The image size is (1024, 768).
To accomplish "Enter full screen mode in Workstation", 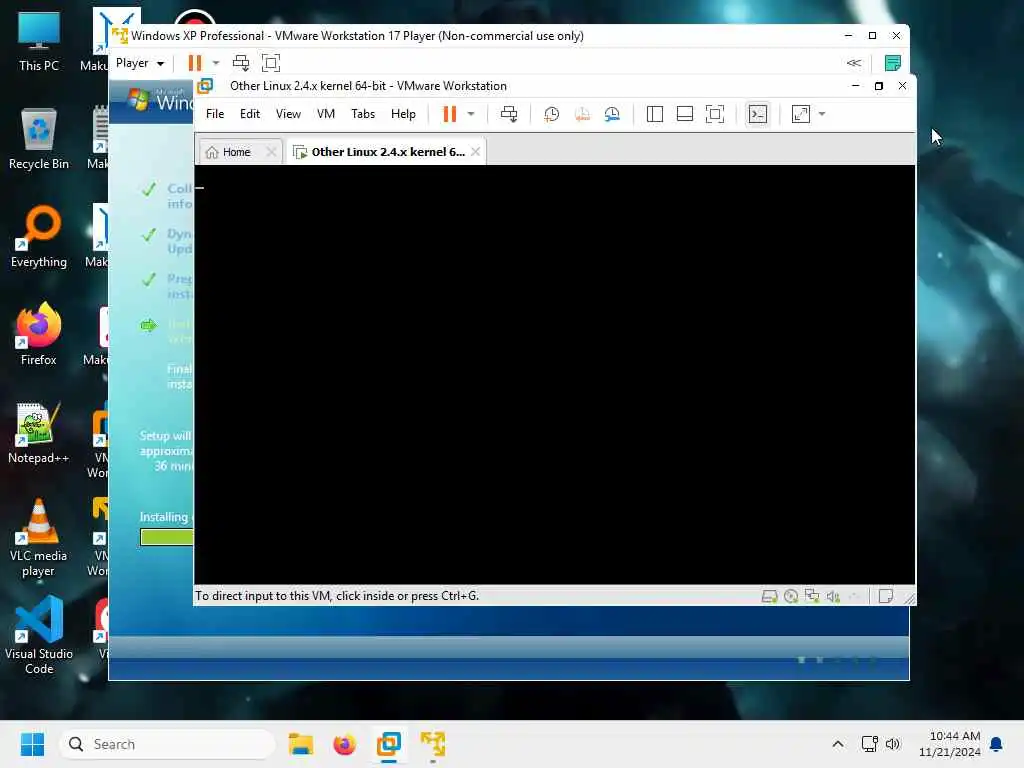I will pyautogui.click(x=715, y=114).
